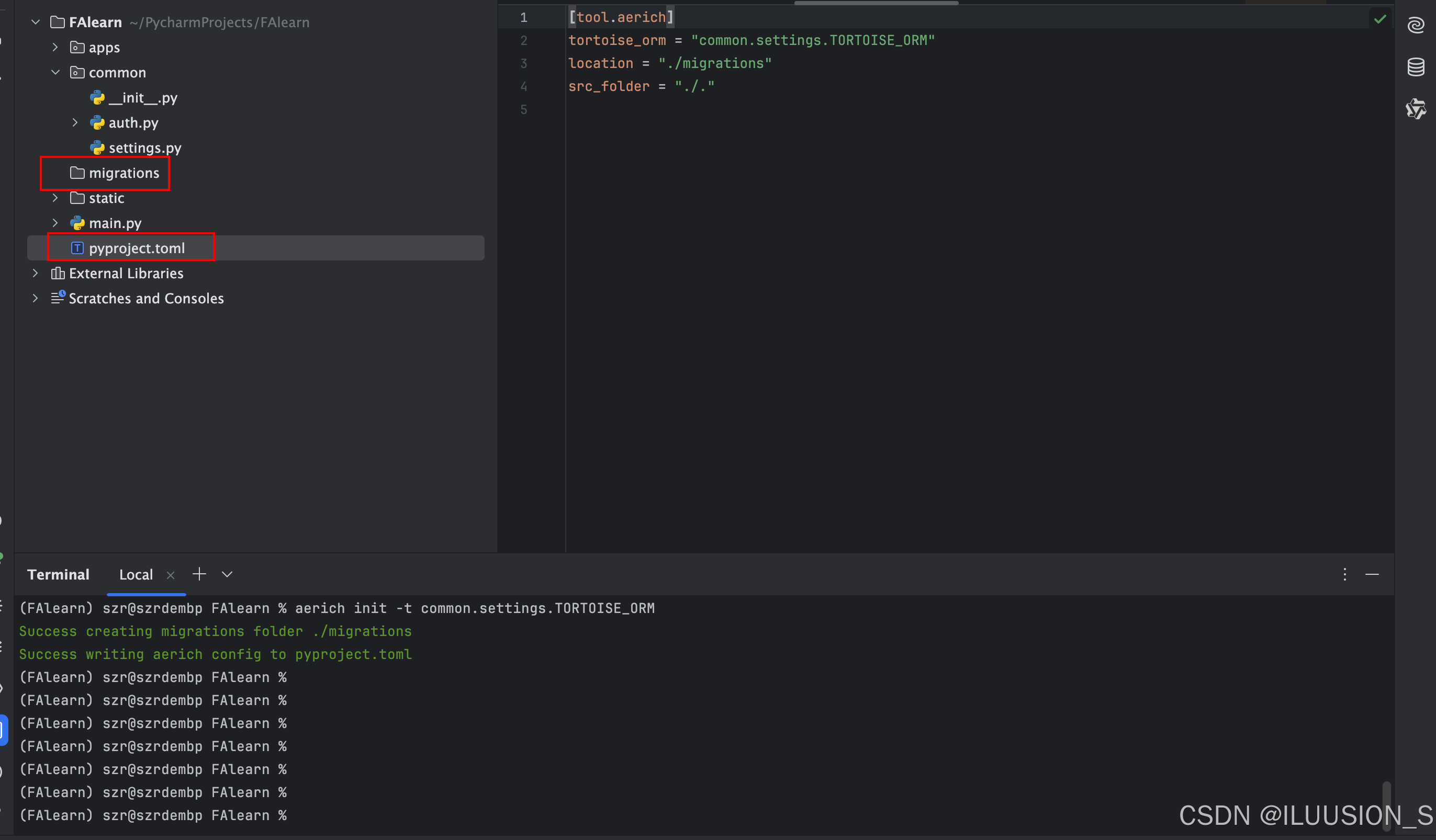
Task: Expand External Libraries node
Action: pos(36,274)
